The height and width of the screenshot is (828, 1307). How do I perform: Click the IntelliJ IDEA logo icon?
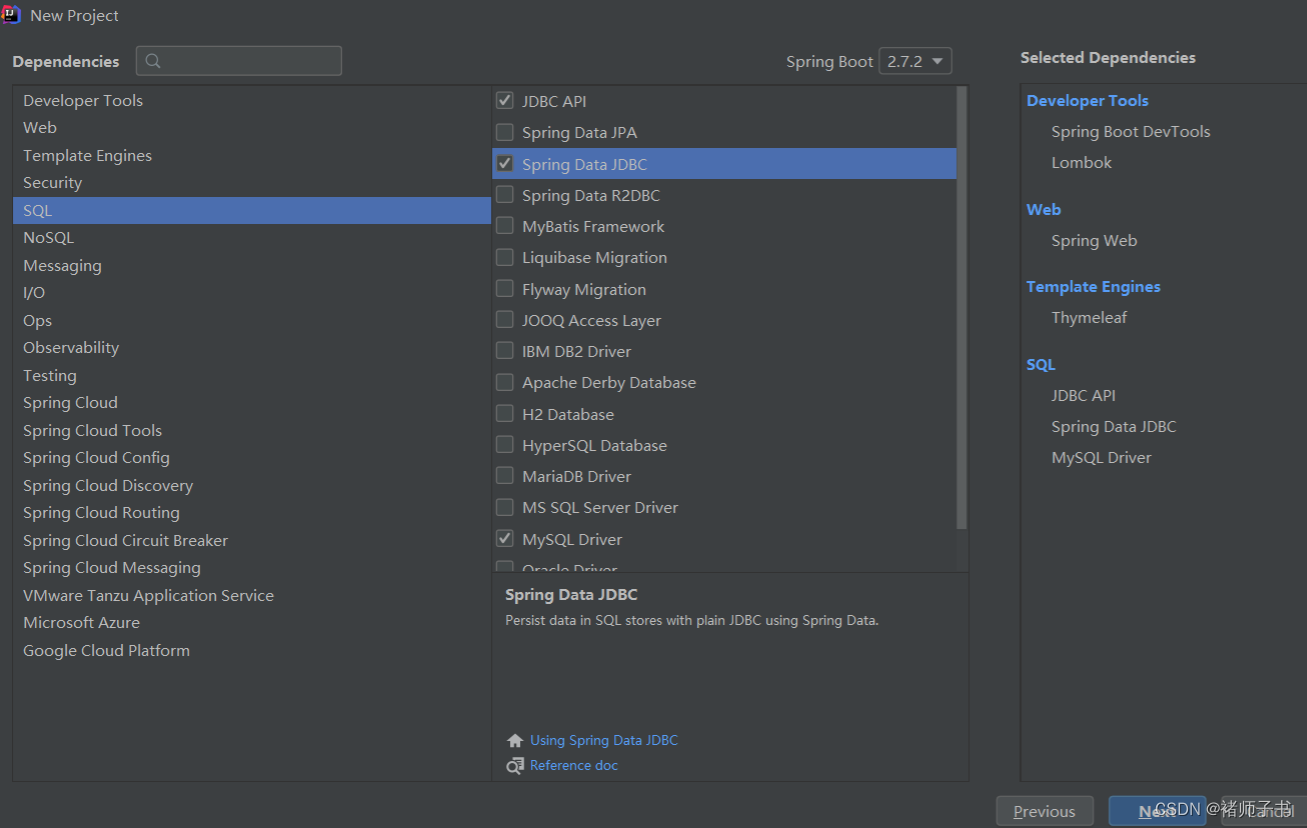[11, 14]
